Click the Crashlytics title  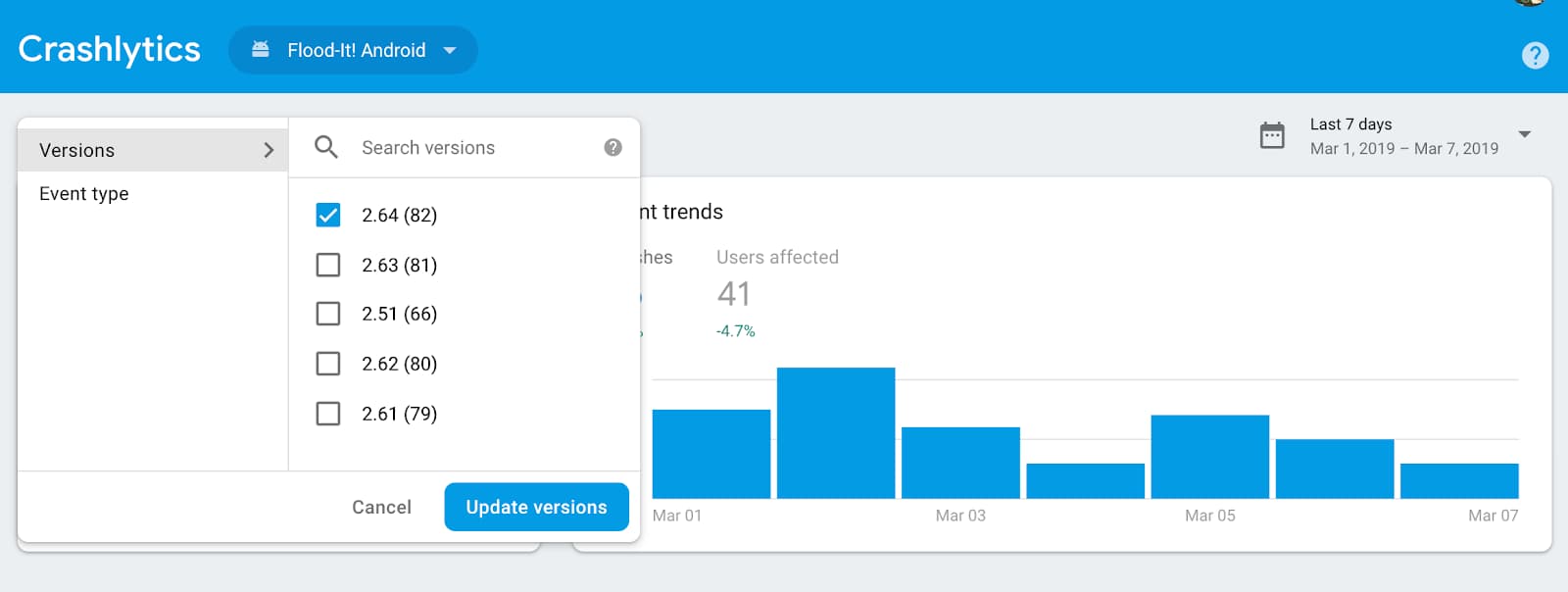(x=110, y=49)
